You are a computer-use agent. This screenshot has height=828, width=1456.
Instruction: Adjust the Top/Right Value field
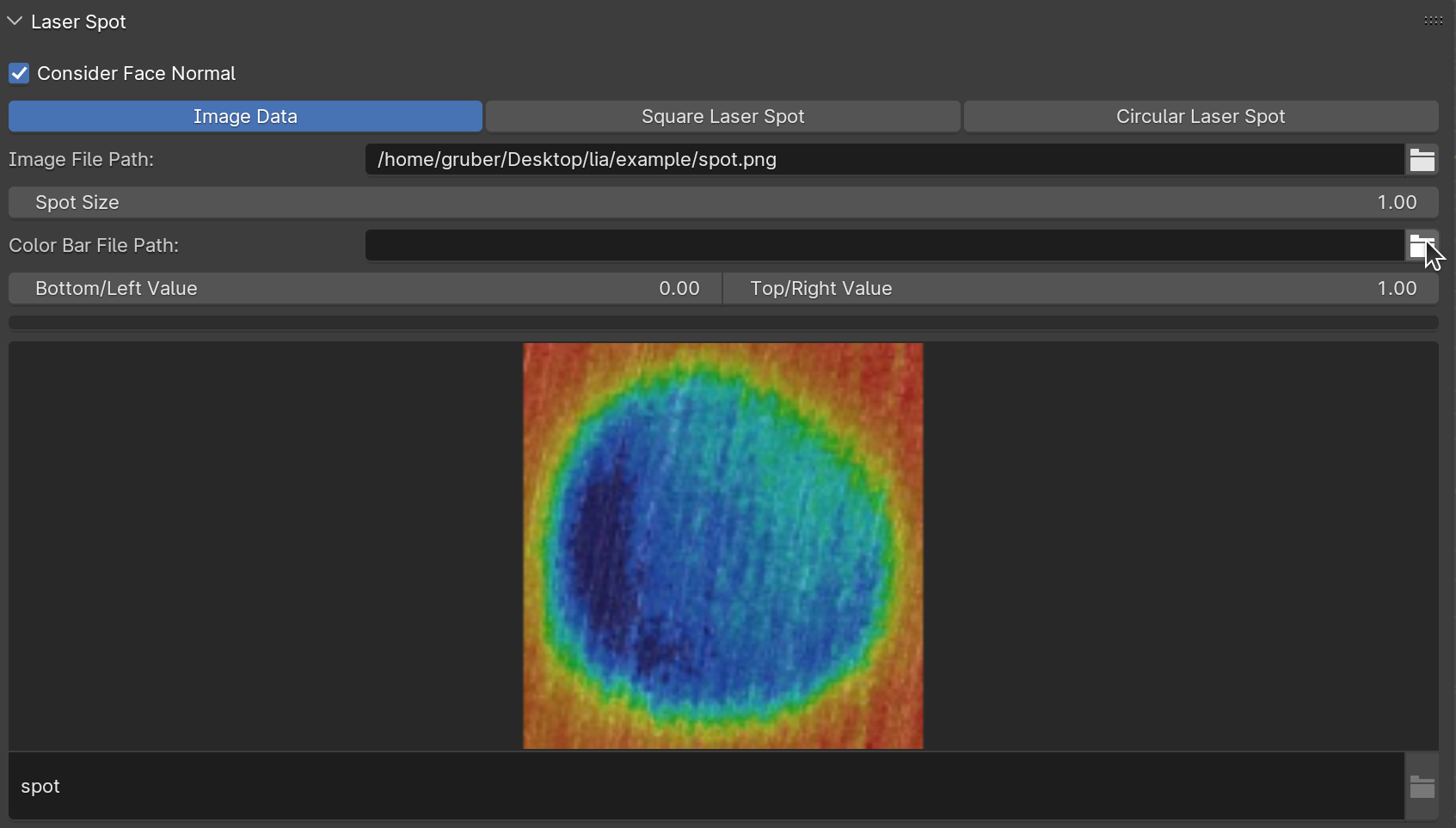coord(1081,288)
